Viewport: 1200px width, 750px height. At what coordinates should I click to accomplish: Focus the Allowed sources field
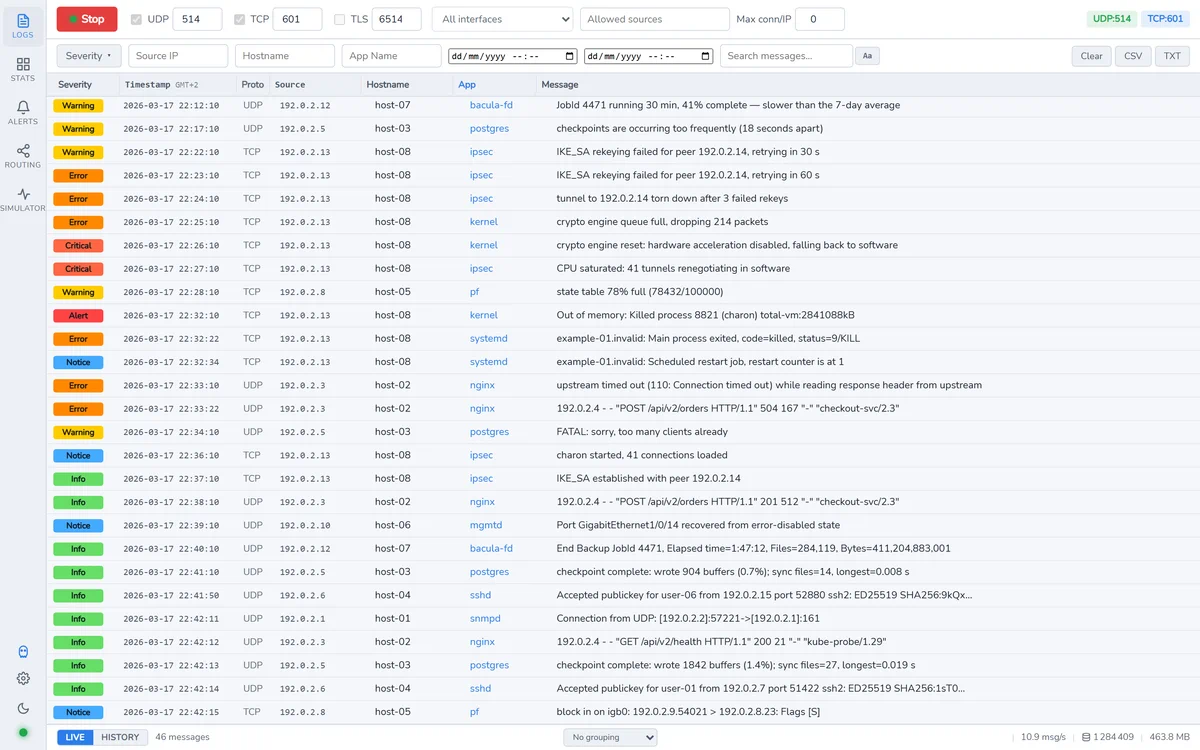pyautogui.click(x=655, y=19)
